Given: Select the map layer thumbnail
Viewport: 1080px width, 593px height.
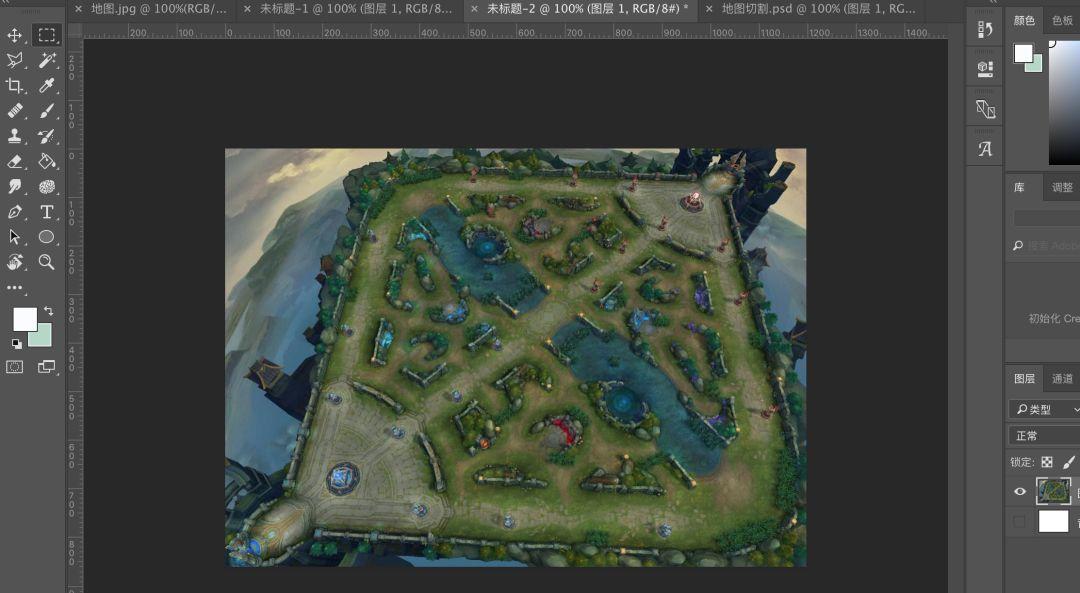Looking at the screenshot, I should point(1053,491).
